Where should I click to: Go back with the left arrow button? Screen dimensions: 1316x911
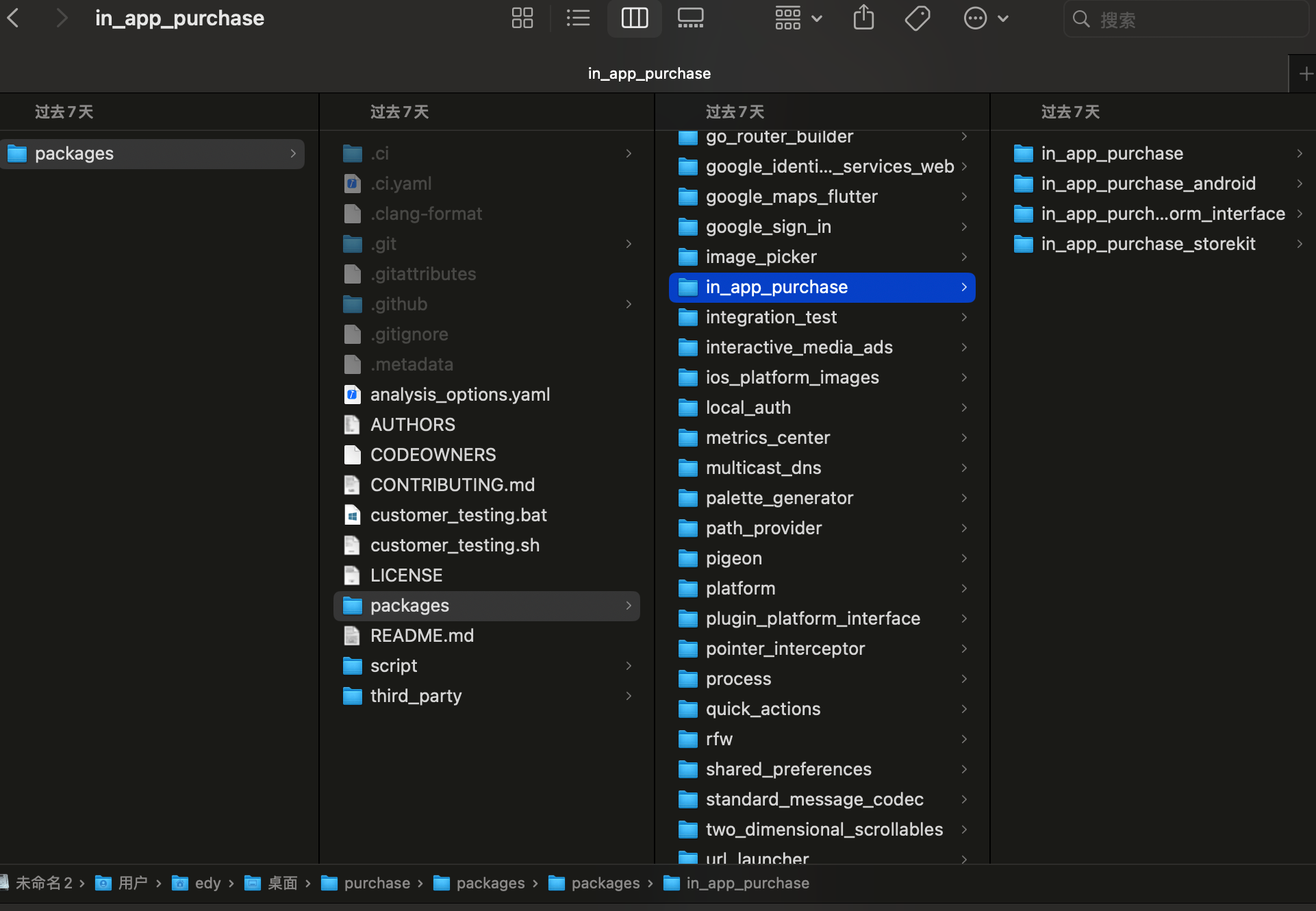(x=14, y=18)
